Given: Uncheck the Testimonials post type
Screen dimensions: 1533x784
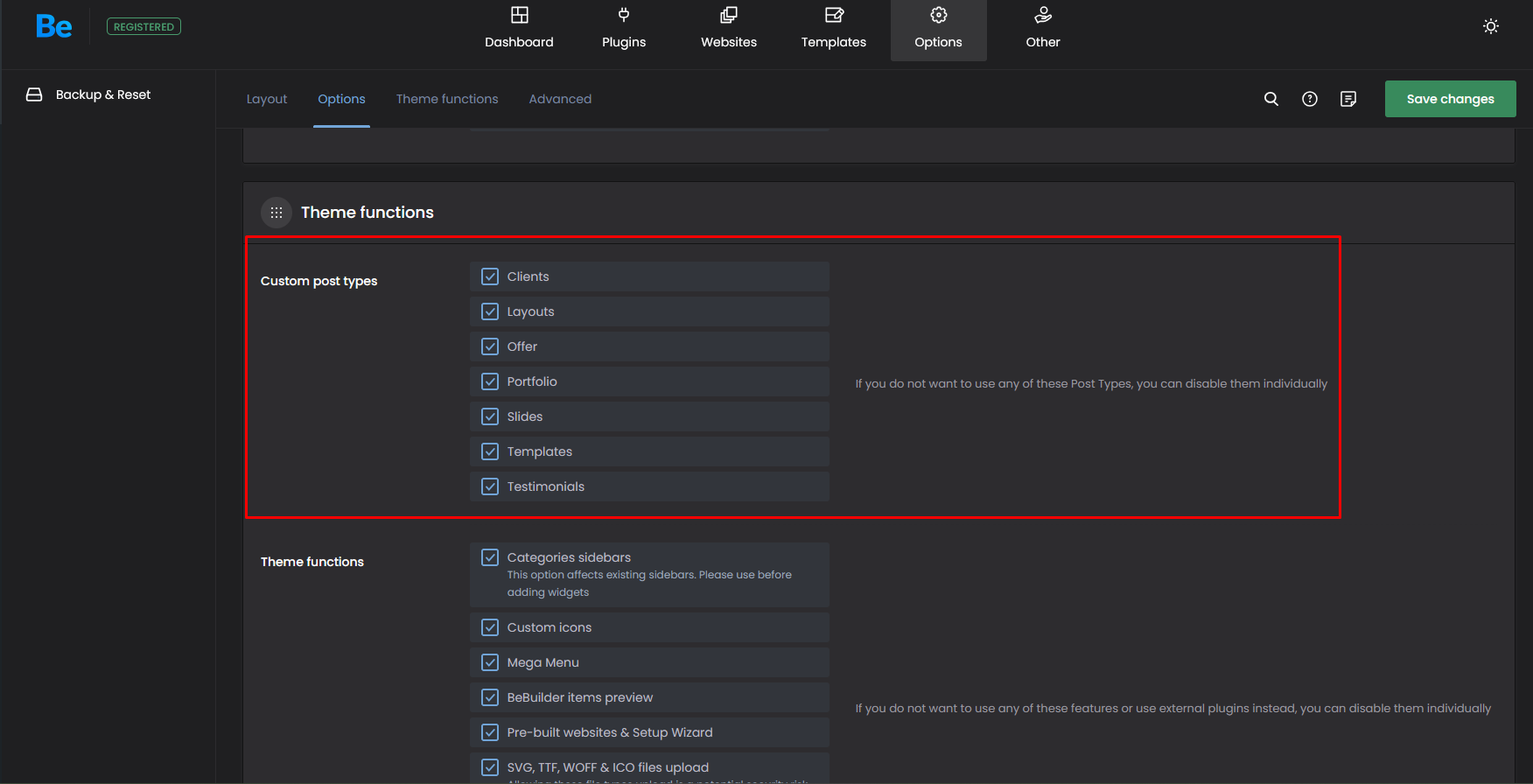Looking at the screenshot, I should [x=490, y=486].
